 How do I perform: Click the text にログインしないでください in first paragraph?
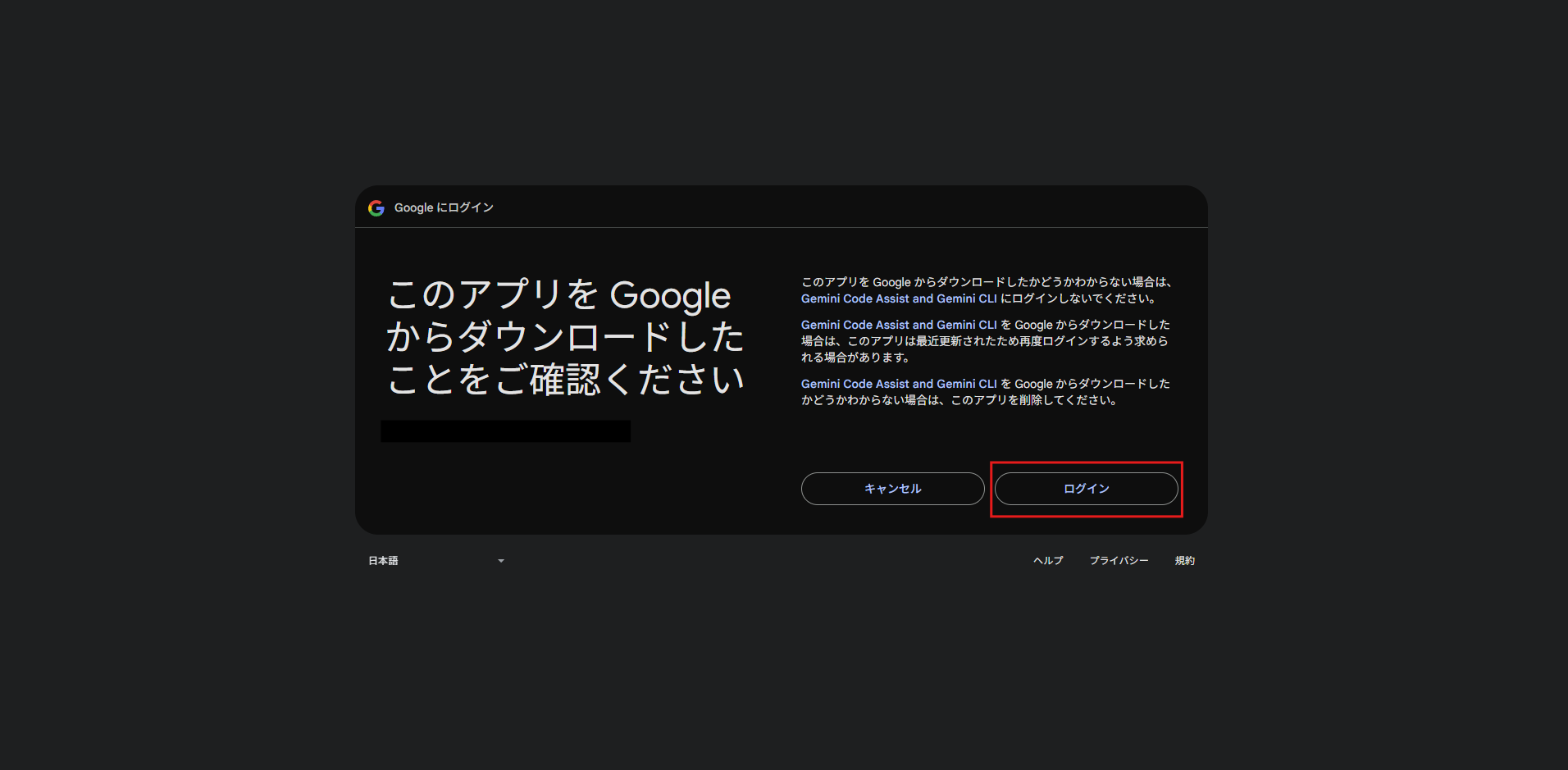[x=1078, y=299]
